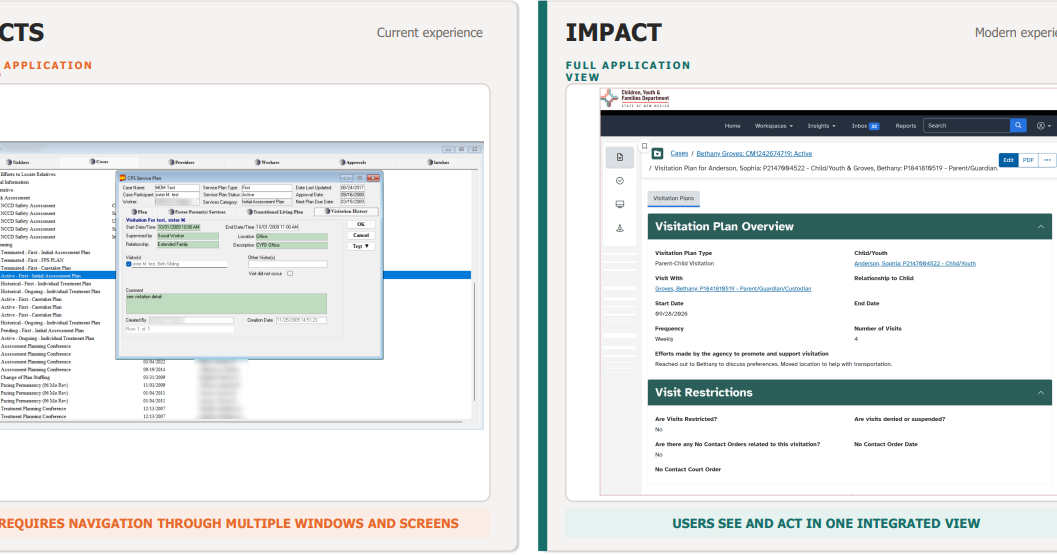Open the document icon in IMPACT sidebar
1057x555 pixels.
tap(620, 157)
